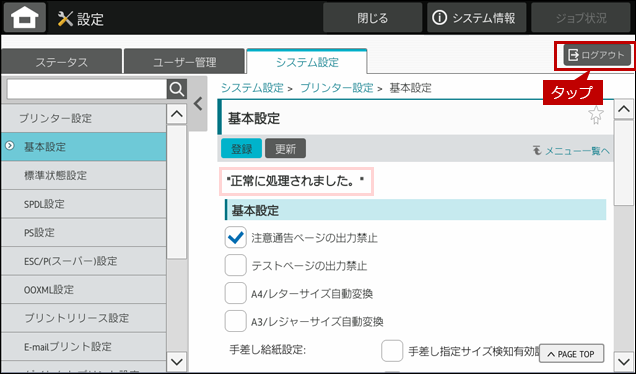
Task: Tap the ログアウト button
Action: pyautogui.click(x=597, y=55)
